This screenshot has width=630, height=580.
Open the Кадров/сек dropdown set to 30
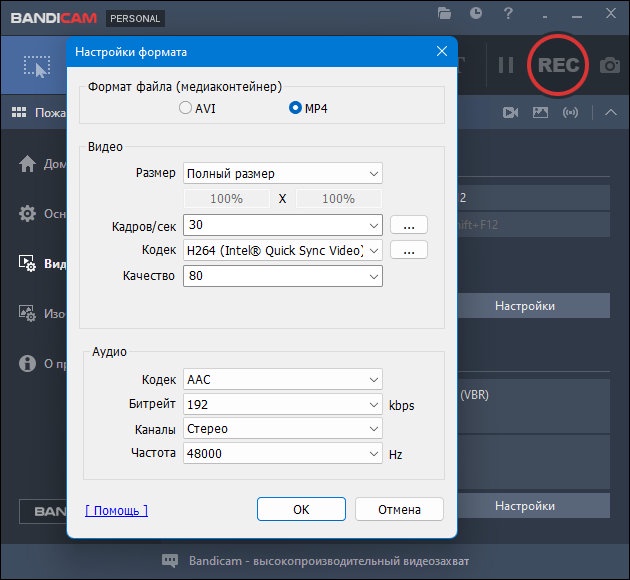click(283, 225)
